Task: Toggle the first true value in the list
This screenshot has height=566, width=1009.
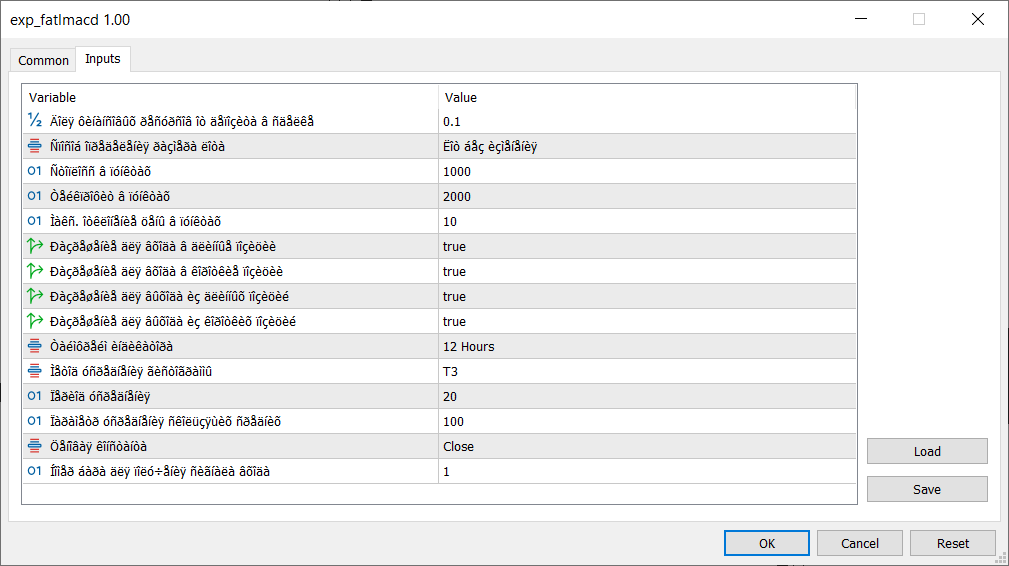Action: 455,246
